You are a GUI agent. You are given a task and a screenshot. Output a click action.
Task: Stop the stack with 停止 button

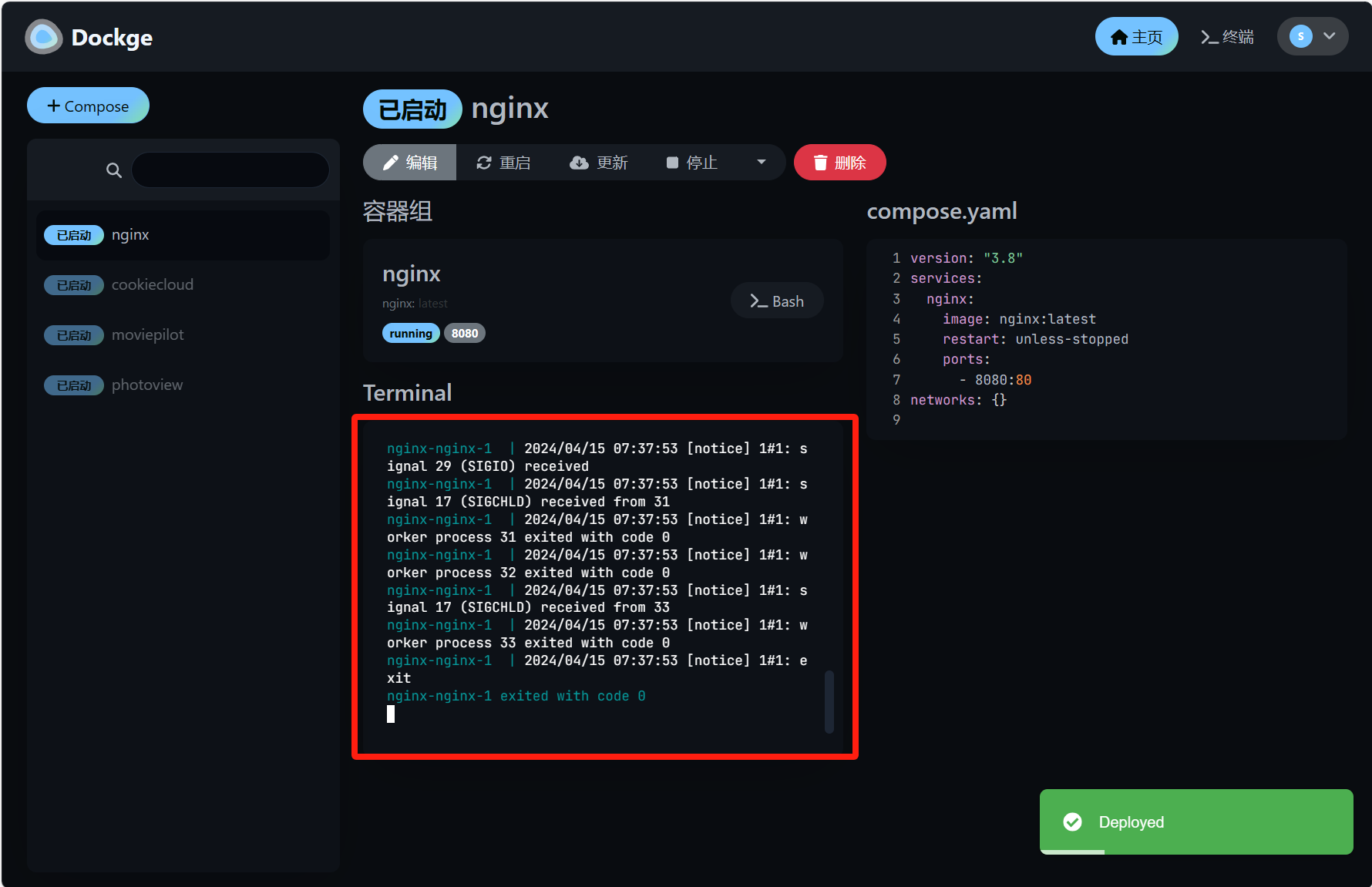(x=691, y=163)
